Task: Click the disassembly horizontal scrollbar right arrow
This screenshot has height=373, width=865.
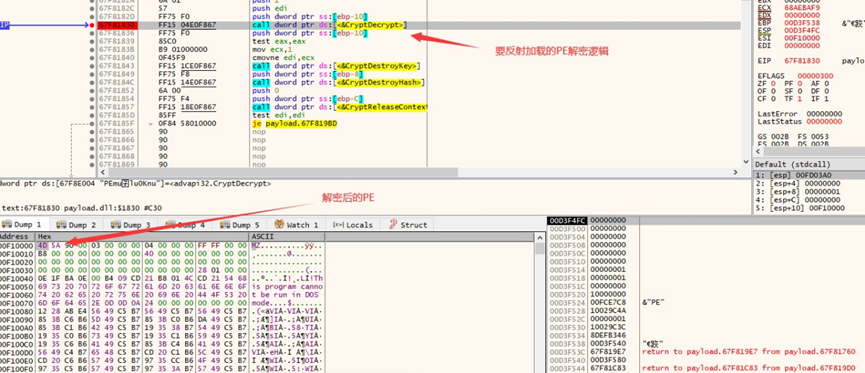Action: (735, 172)
